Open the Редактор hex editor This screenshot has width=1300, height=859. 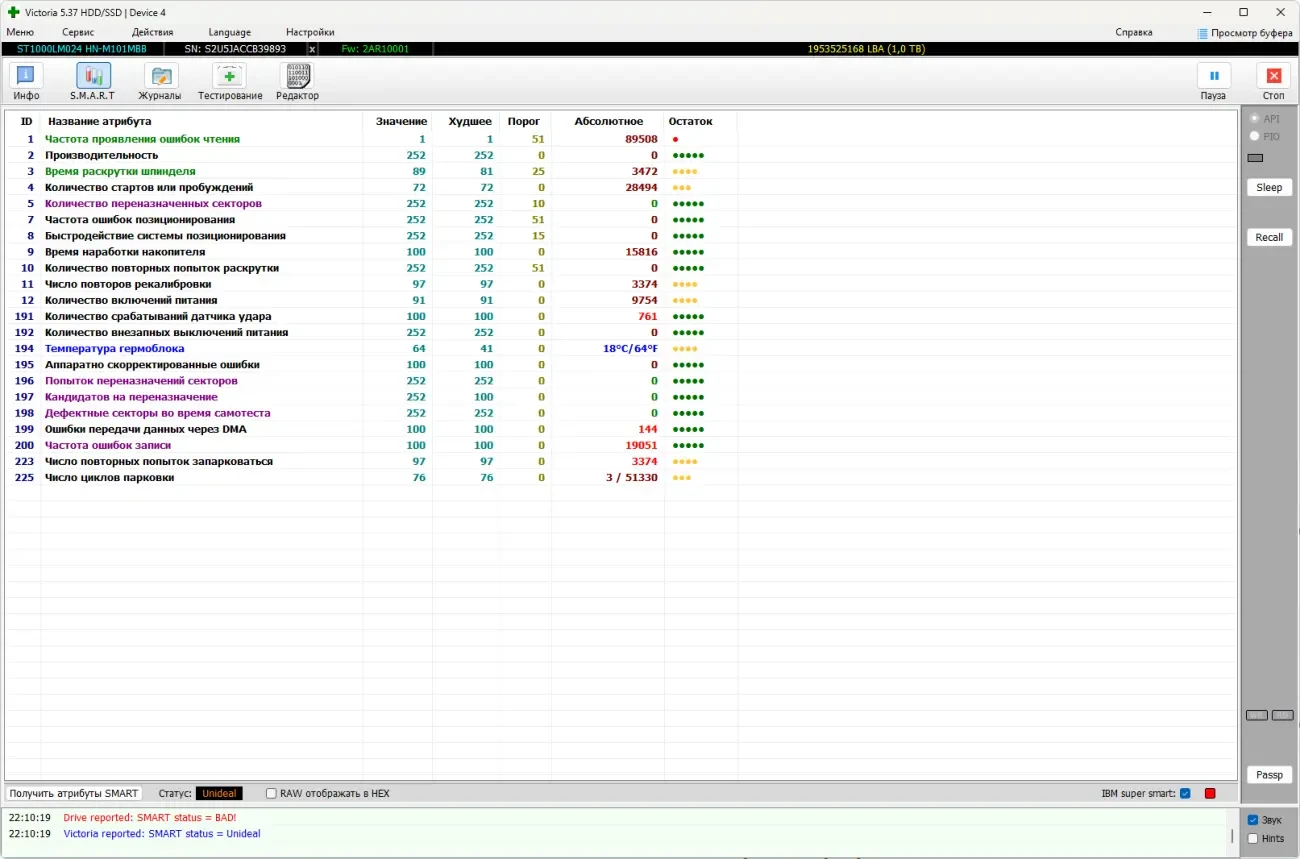coord(297,77)
